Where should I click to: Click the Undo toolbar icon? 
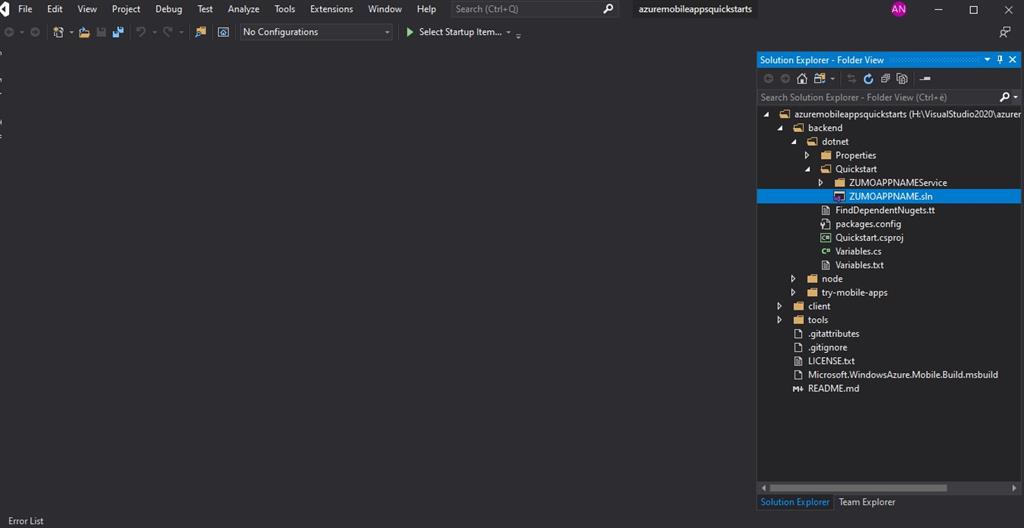pyautogui.click(x=140, y=32)
